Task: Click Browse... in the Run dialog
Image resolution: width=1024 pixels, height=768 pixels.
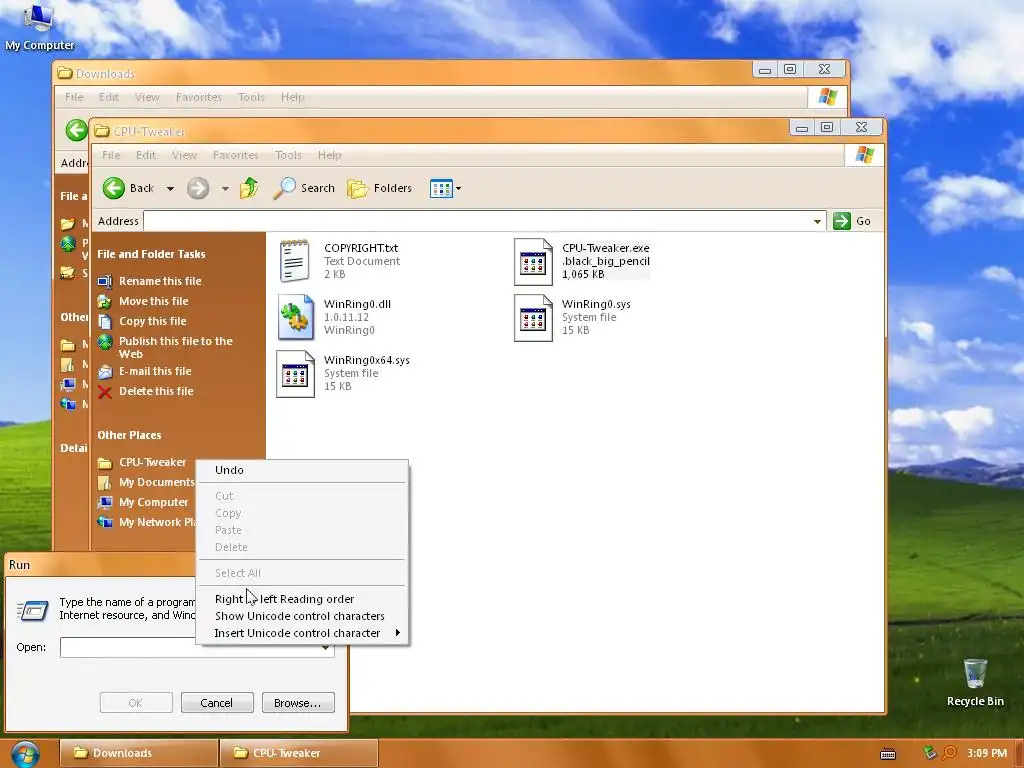Action: tap(298, 703)
